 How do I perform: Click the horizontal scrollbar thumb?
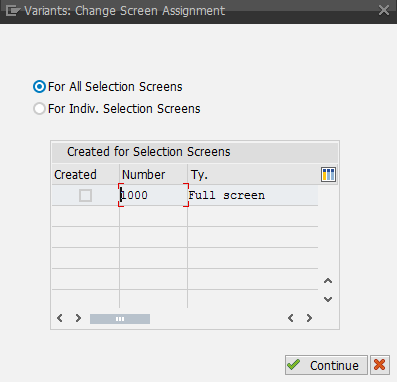tap(120, 319)
